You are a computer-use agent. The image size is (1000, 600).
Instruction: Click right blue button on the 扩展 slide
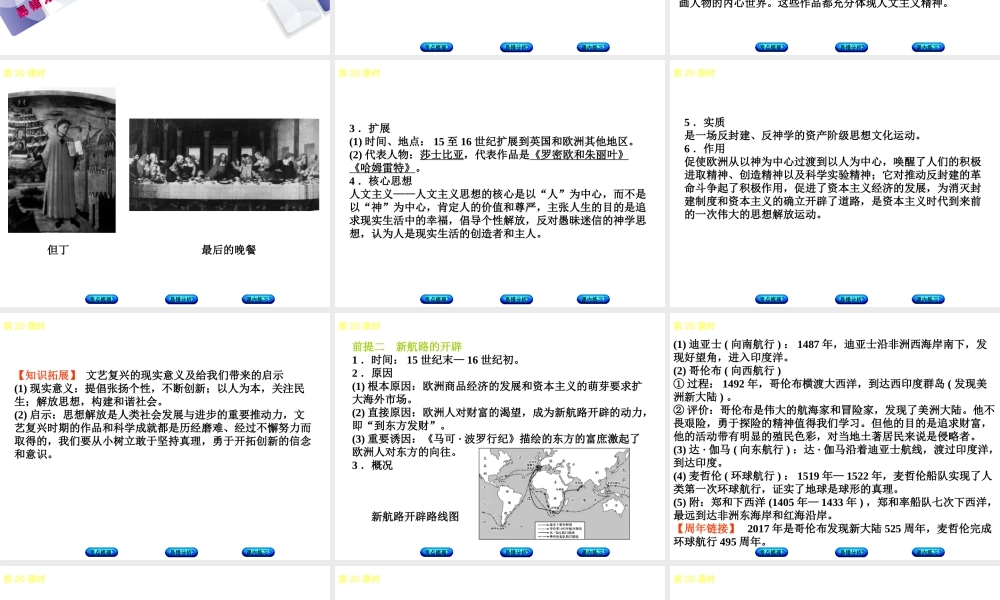click(x=593, y=299)
